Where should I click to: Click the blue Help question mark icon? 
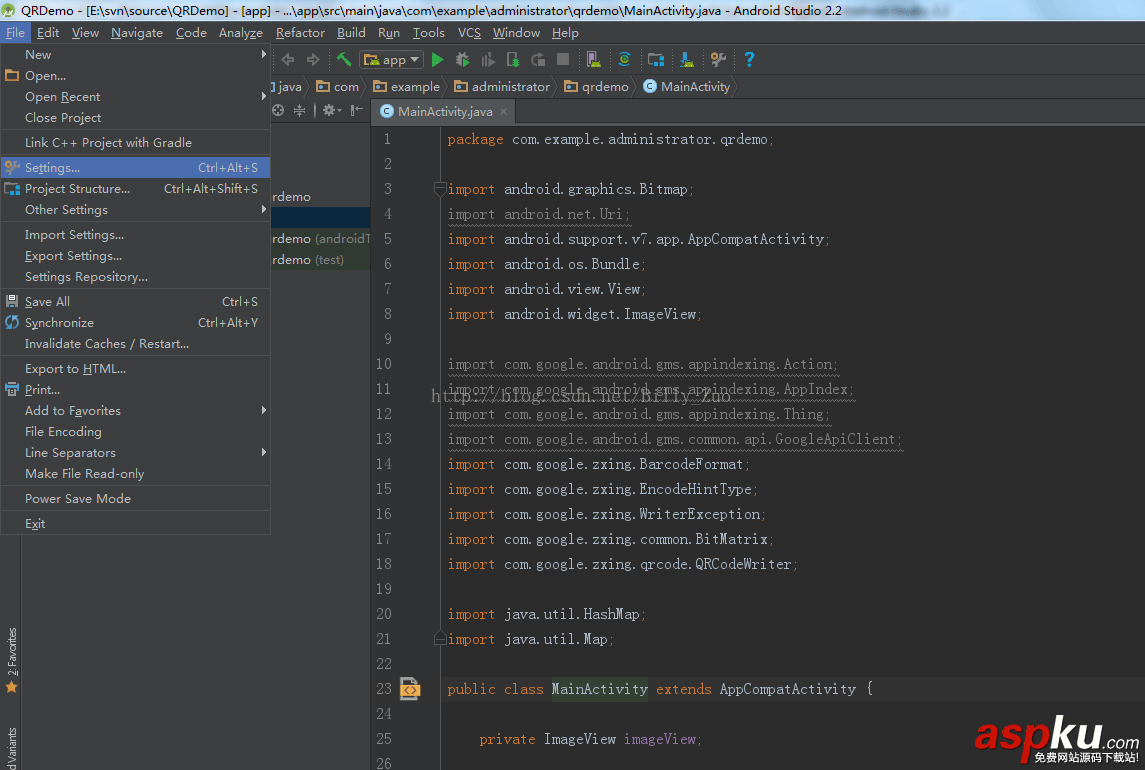tap(749, 60)
